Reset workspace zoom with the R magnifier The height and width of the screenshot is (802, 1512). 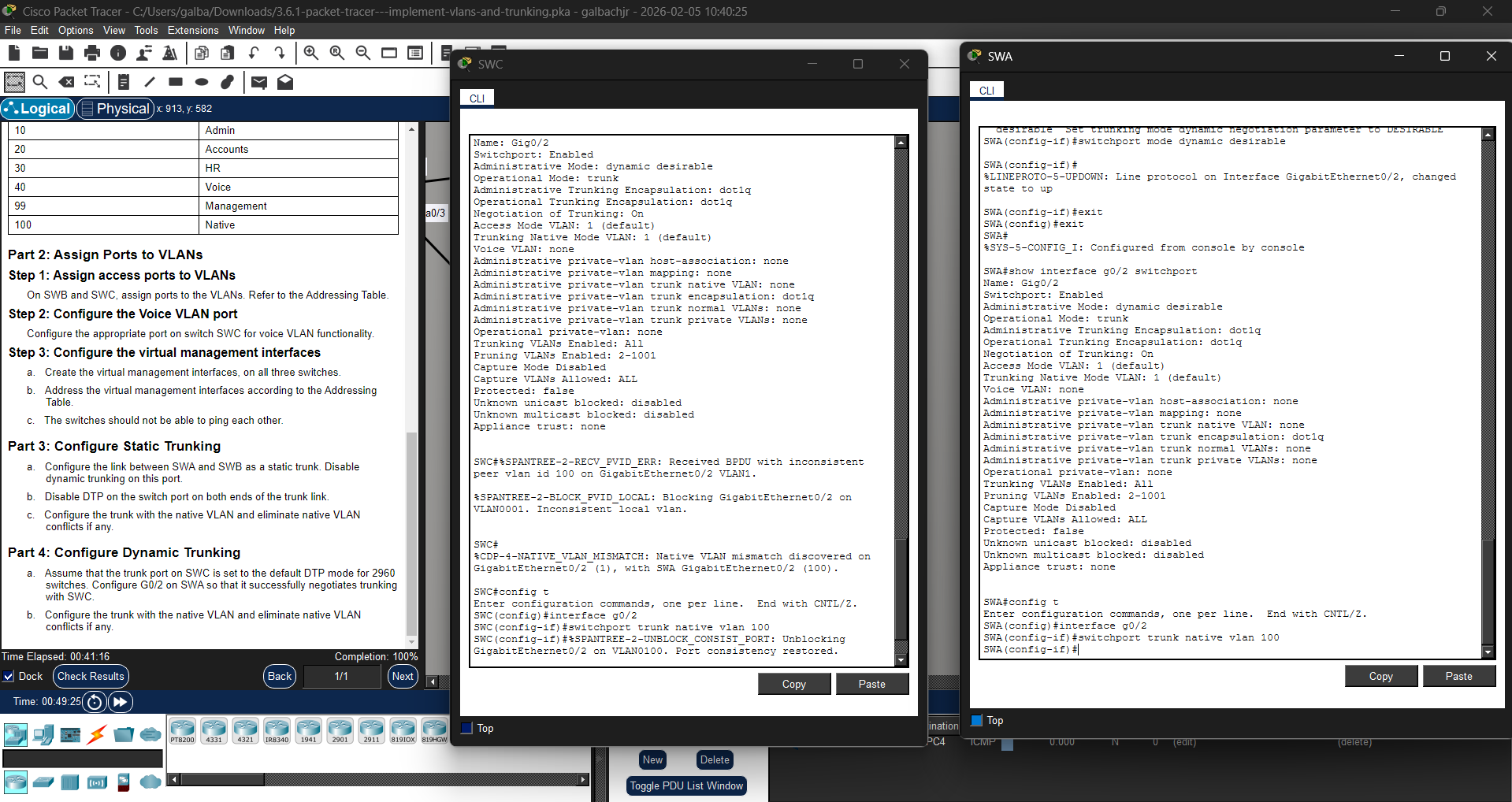(337, 53)
